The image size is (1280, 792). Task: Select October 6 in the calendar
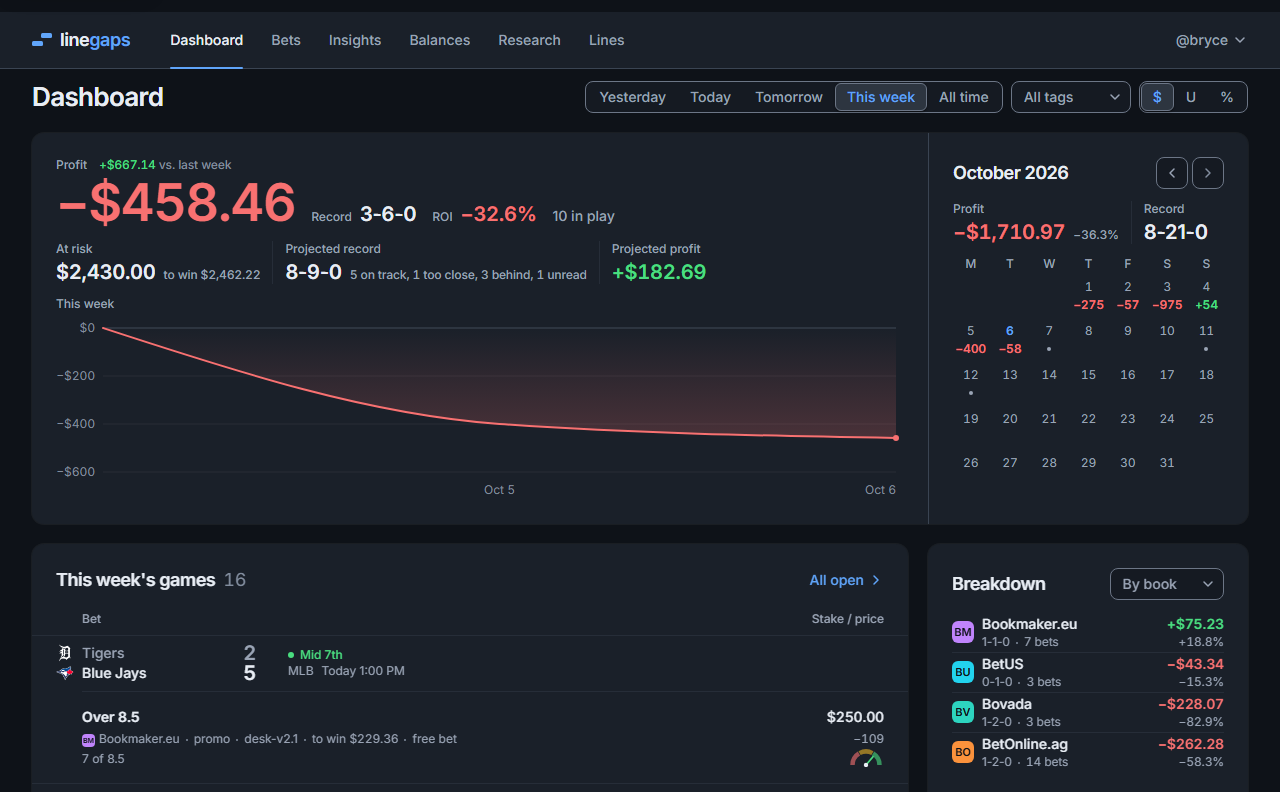point(1010,339)
